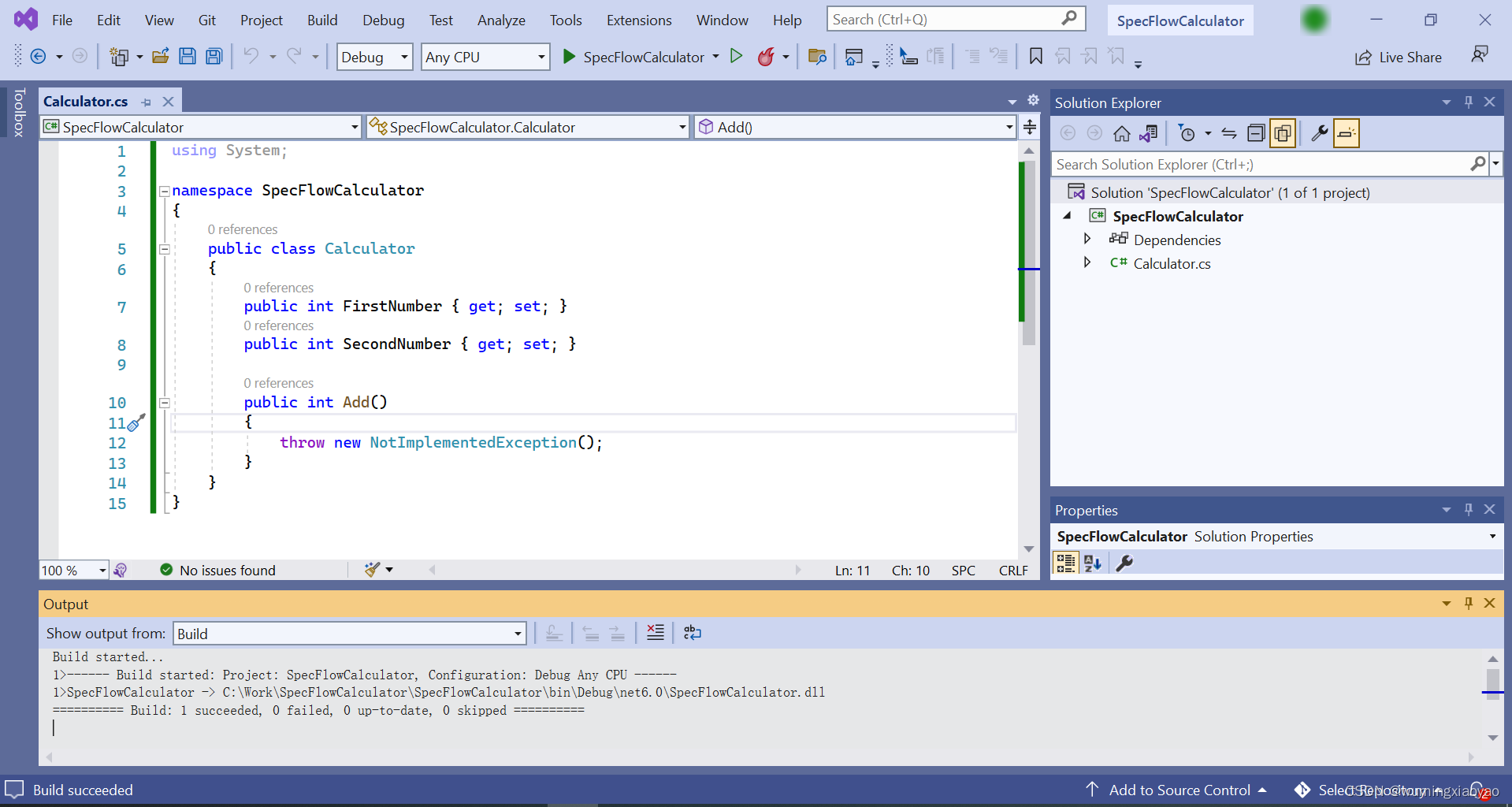Open the Toolbox side tab
The width and height of the screenshot is (1512, 807).
pos(20,113)
